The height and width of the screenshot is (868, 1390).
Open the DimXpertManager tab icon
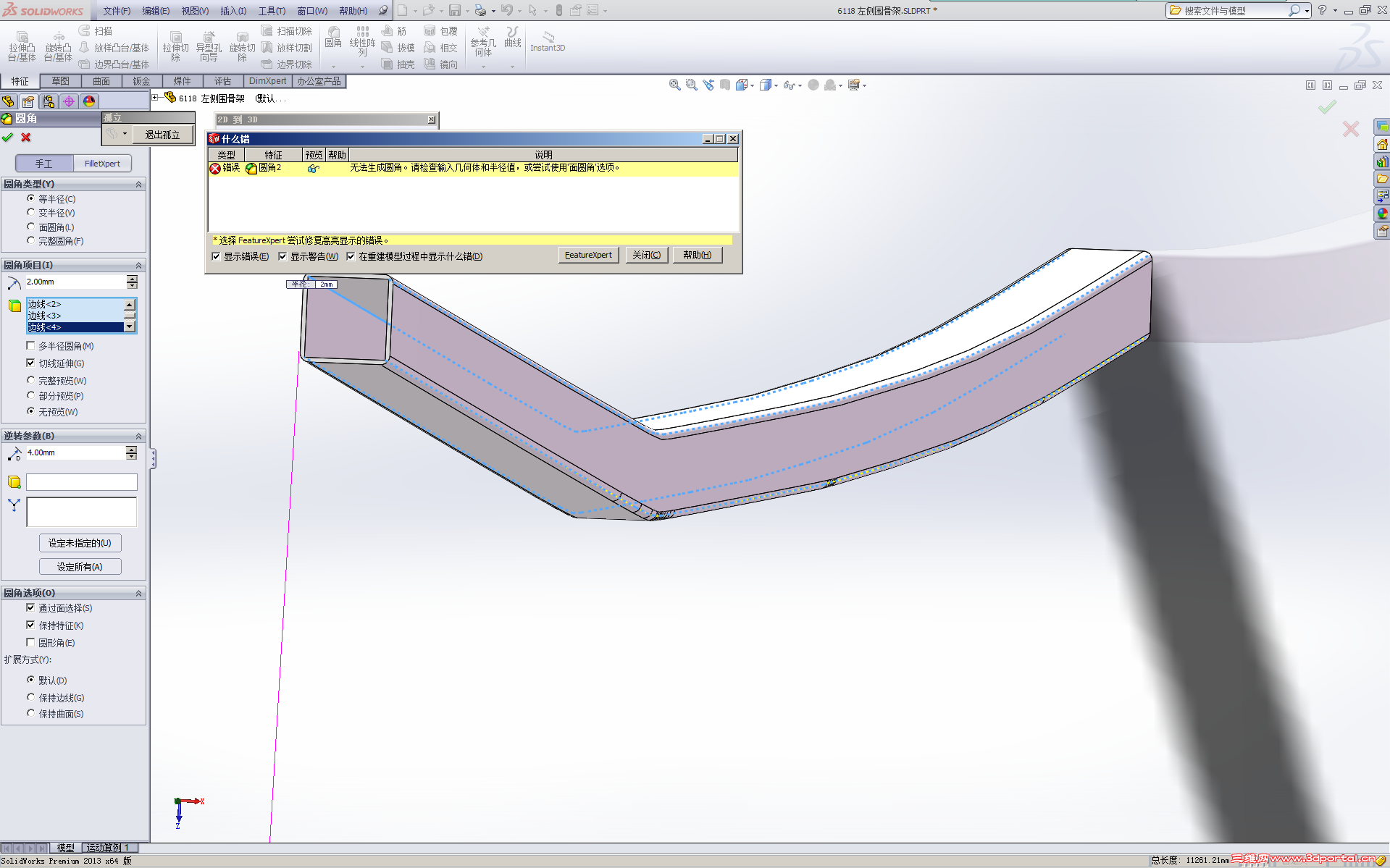coord(69,101)
